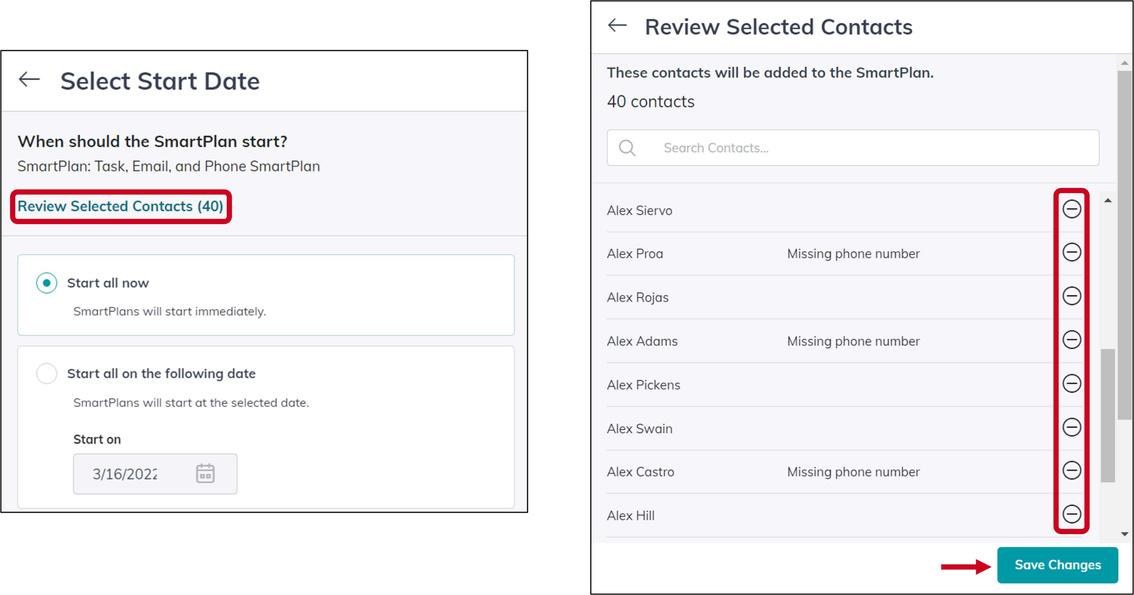The image size is (1134, 595).
Task: Remove Alex Rojas from the SmartPlan
Action: click(1071, 296)
